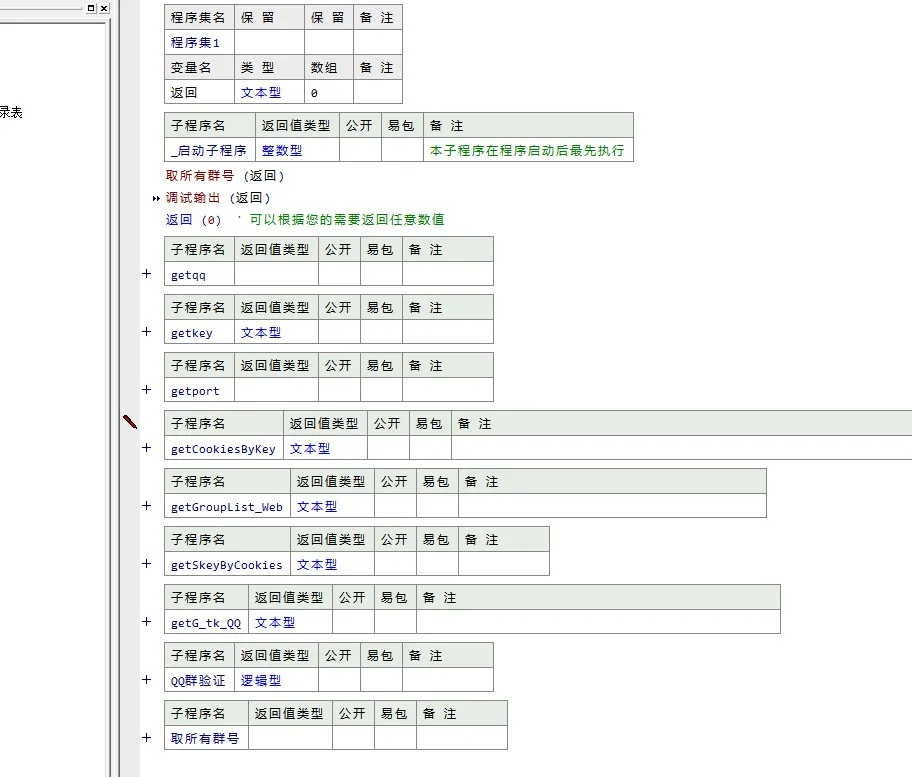Expand the getqq subprogram with its plus sign
Viewport: 912px width, 777px height.
tap(146, 272)
